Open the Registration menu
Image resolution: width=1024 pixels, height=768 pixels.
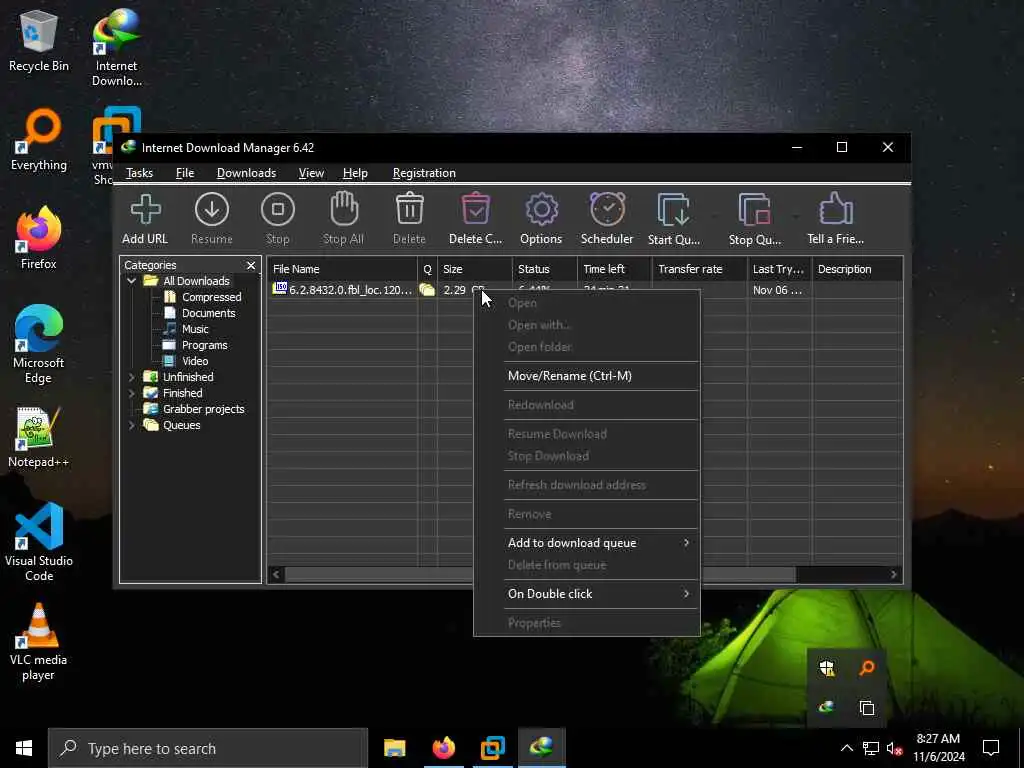coord(424,173)
